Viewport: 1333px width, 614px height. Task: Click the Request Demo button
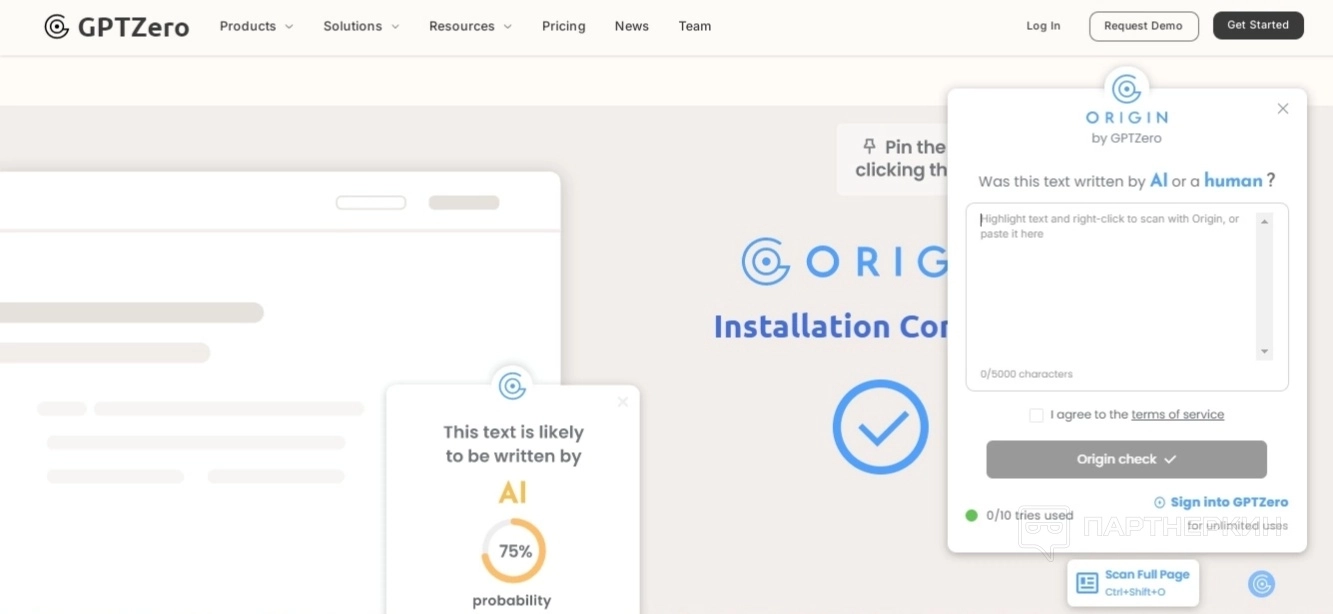coord(1144,26)
